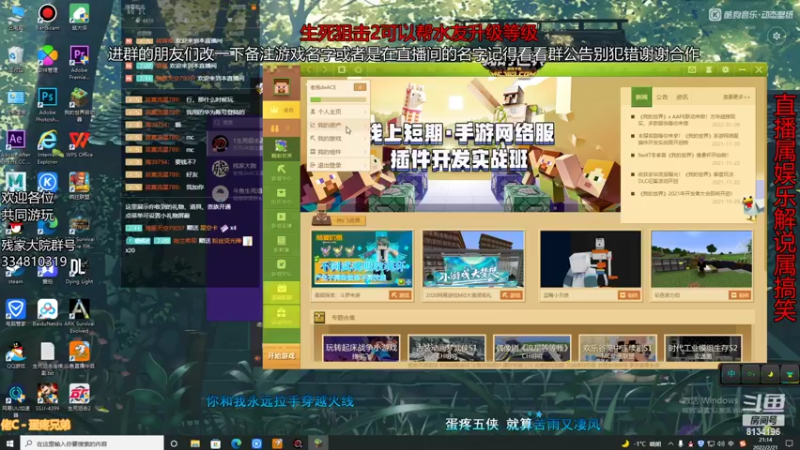The image size is (800, 450).
Task: Expand the system tray hidden icons chevron
Action: click(x=670, y=443)
